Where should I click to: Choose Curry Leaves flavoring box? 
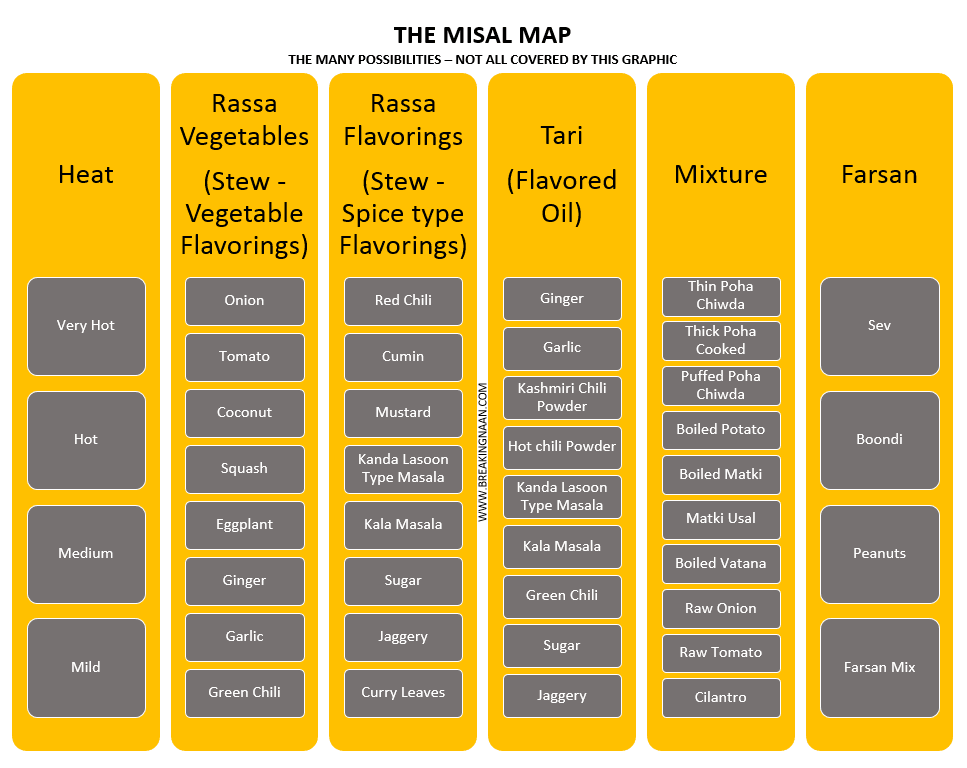[x=403, y=693]
